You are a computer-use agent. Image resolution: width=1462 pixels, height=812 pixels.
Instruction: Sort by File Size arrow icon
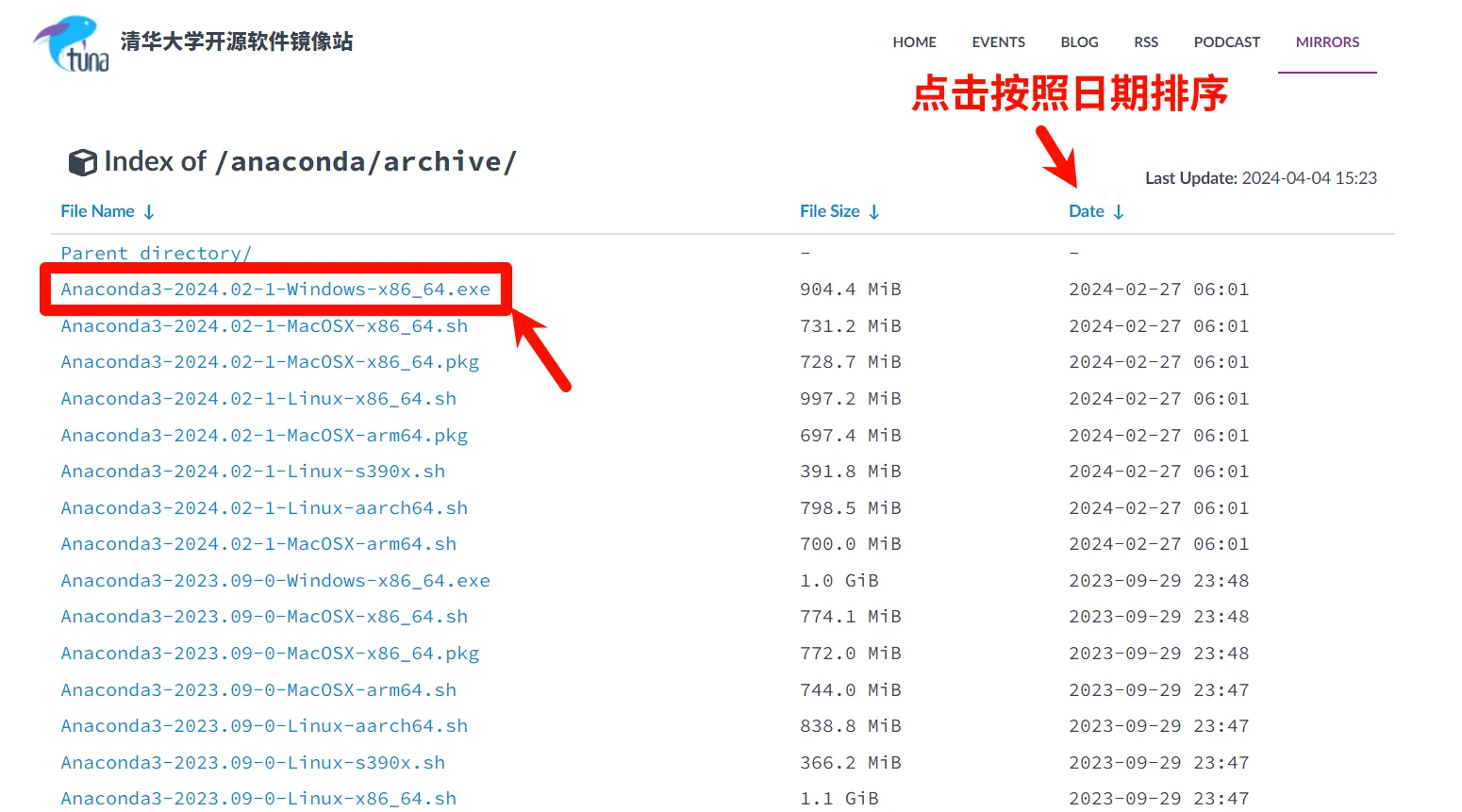[874, 212]
